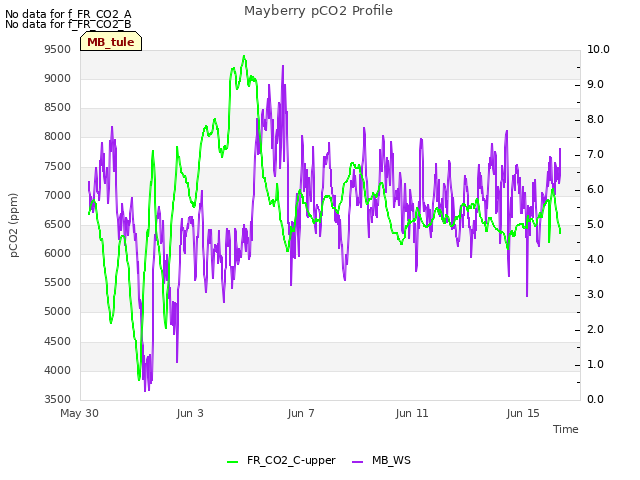Click the 'No data for f_FR_CO2_B' message
Screen dimensions: 640x480
click(x=68, y=24)
